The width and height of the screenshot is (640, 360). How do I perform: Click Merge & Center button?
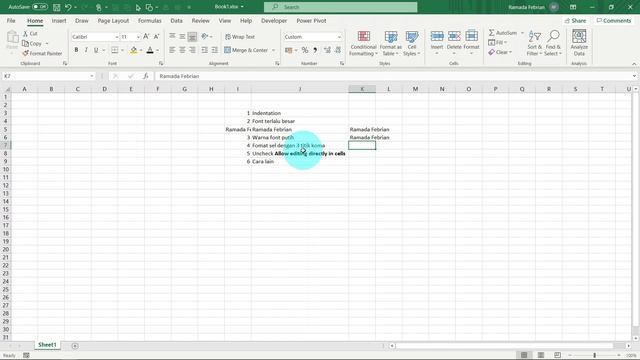coord(246,50)
